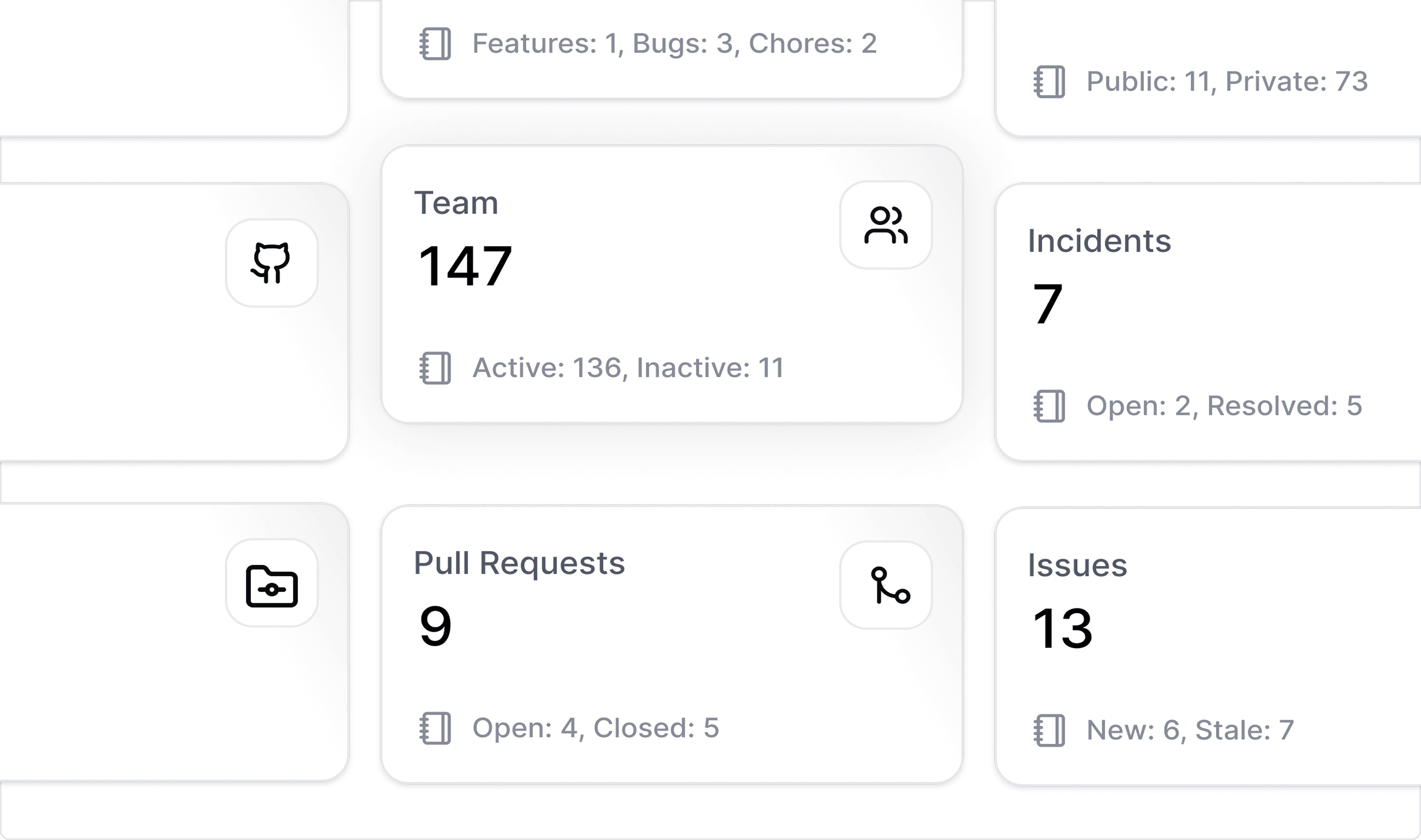This screenshot has height=840, width=1421.
Task: Click 'Public: 11, Private: 73' text
Action: click(1228, 81)
